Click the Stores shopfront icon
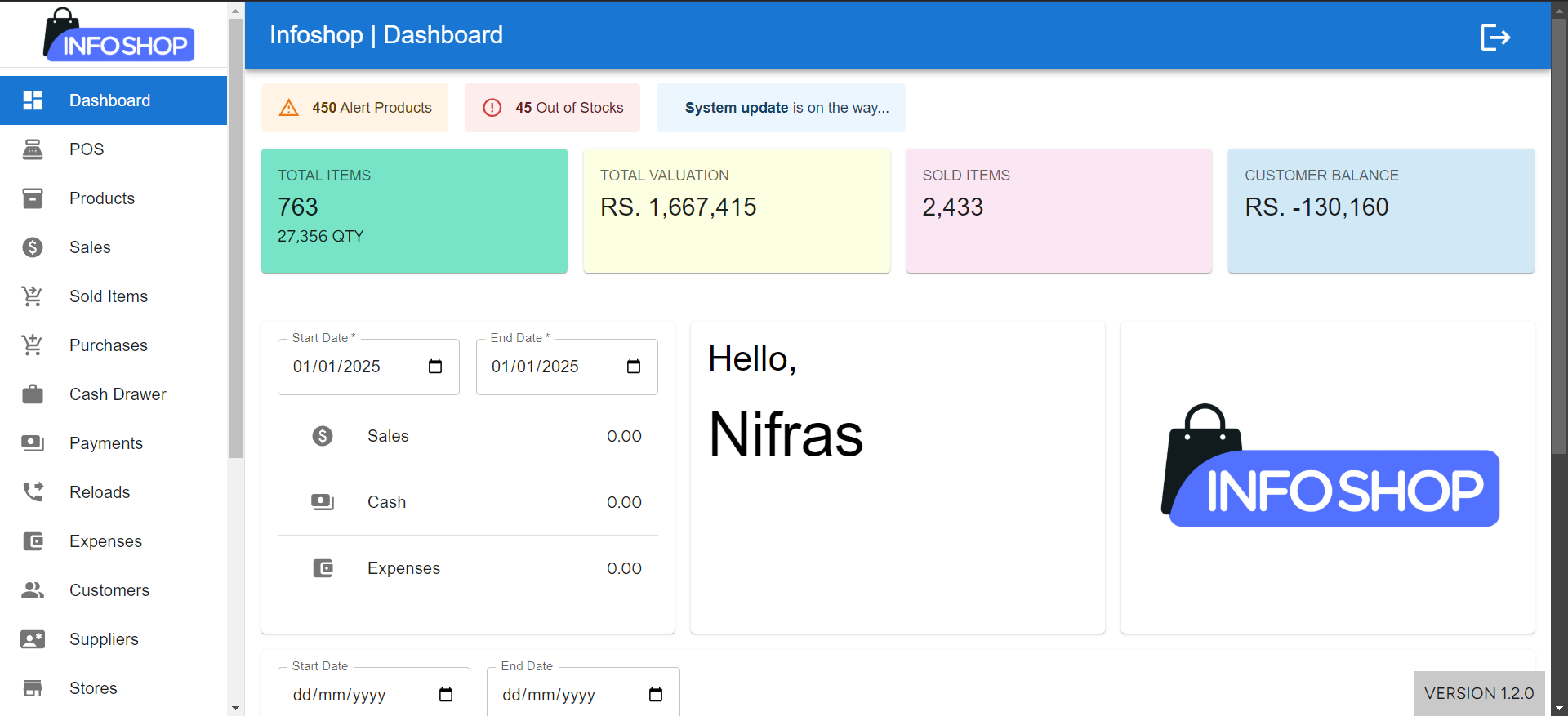This screenshot has height=716, width=1568. [x=33, y=688]
